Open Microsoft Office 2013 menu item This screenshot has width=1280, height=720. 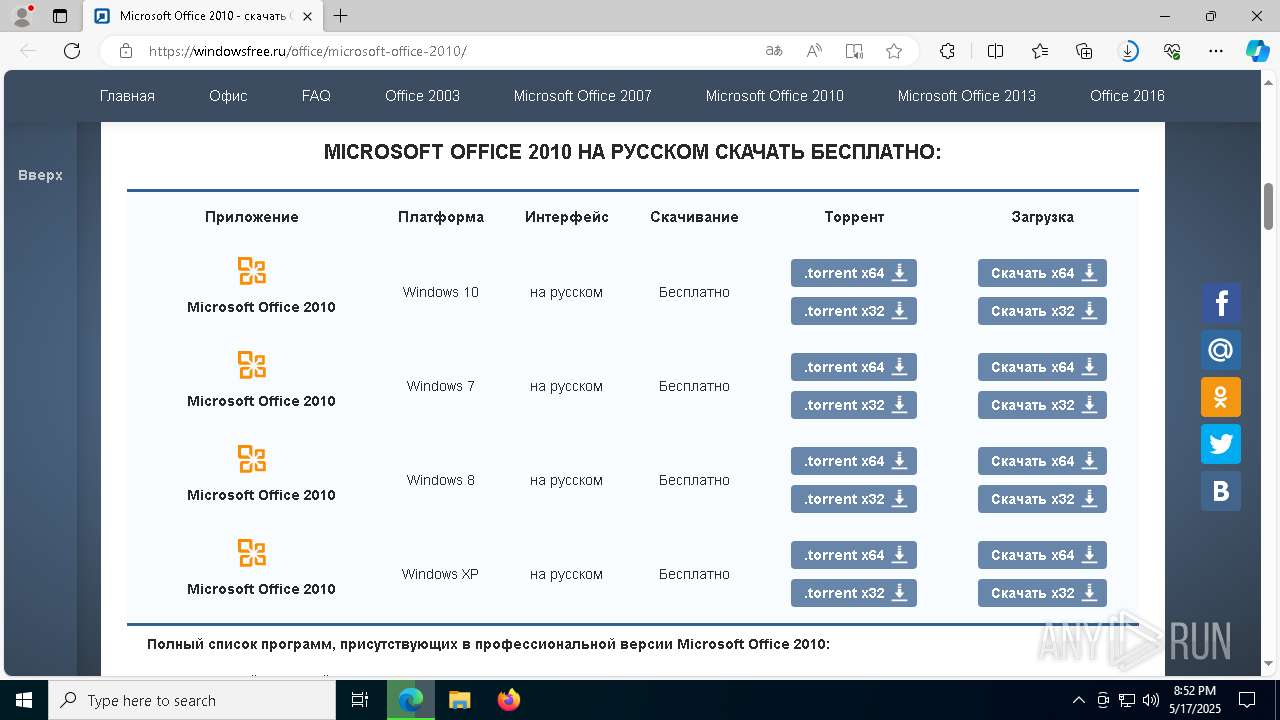967,96
